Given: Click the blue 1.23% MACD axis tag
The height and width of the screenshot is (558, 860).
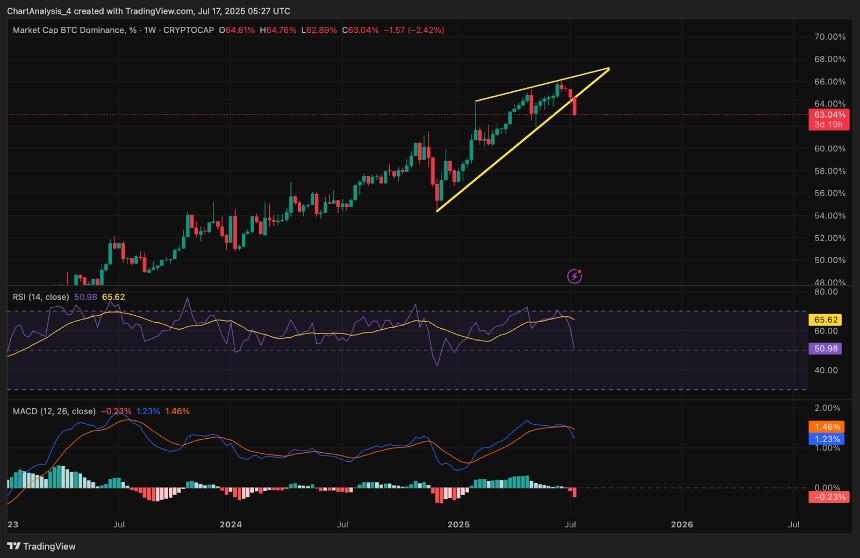Looking at the screenshot, I should [825, 438].
